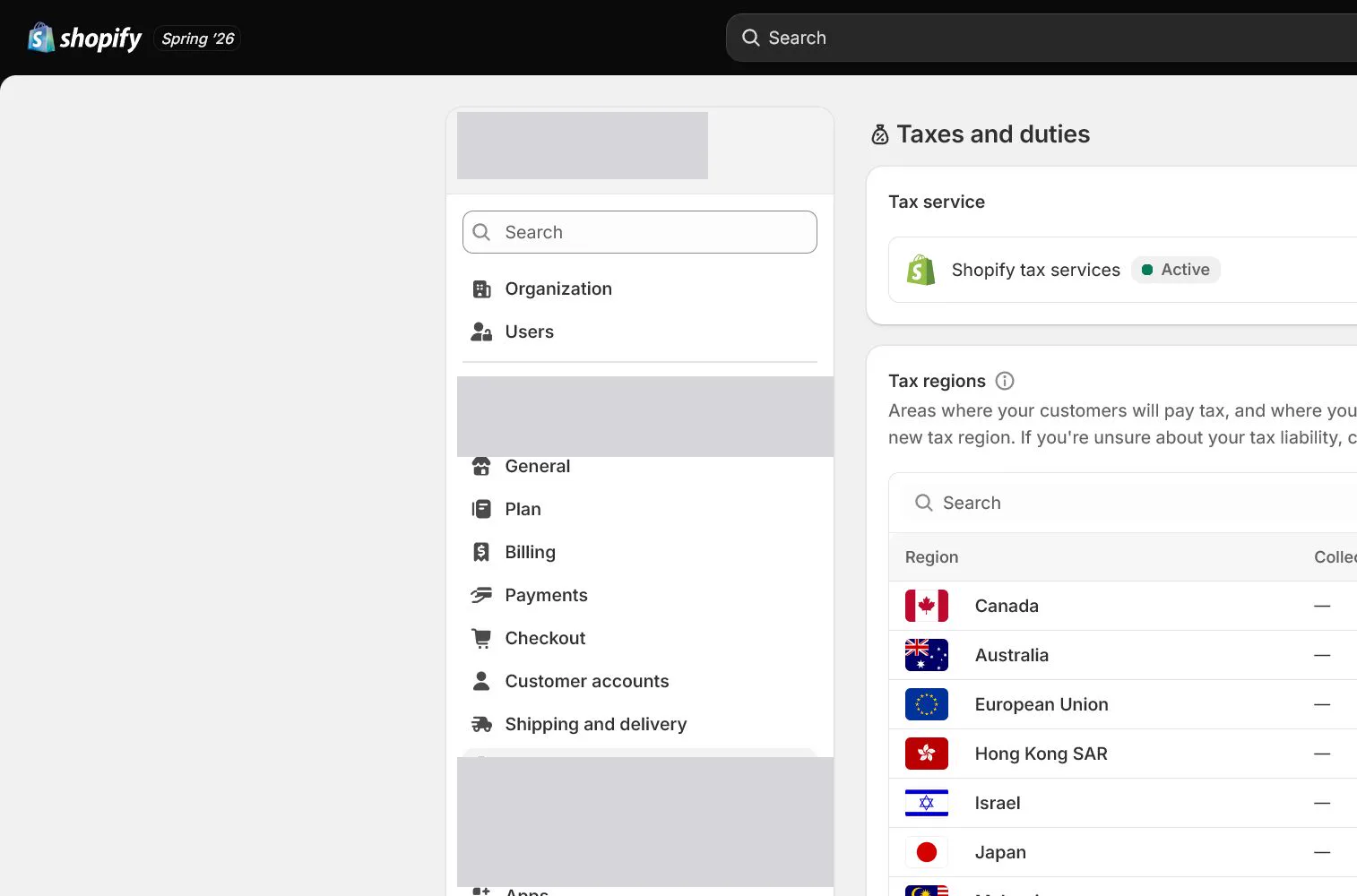
Task: Open the European Union tax region row
Action: click(1122, 704)
